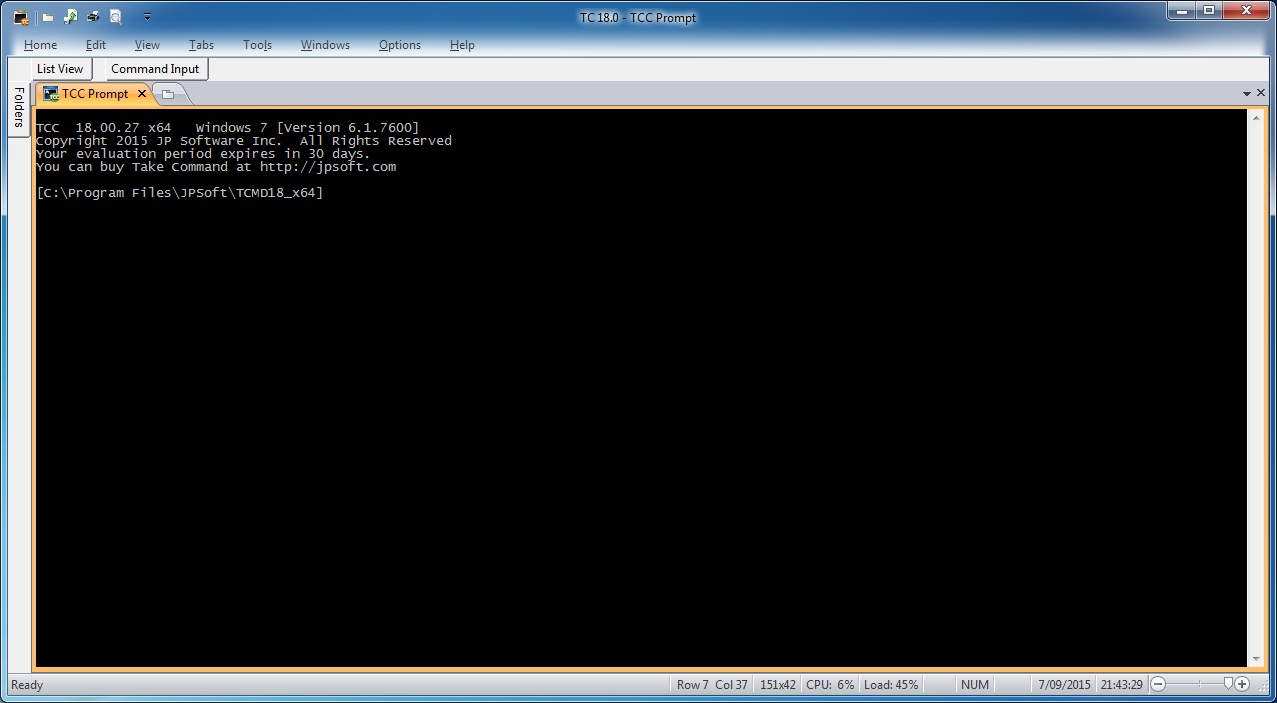Toggle the List View panel
This screenshot has width=1277, height=703.
(60, 69)
